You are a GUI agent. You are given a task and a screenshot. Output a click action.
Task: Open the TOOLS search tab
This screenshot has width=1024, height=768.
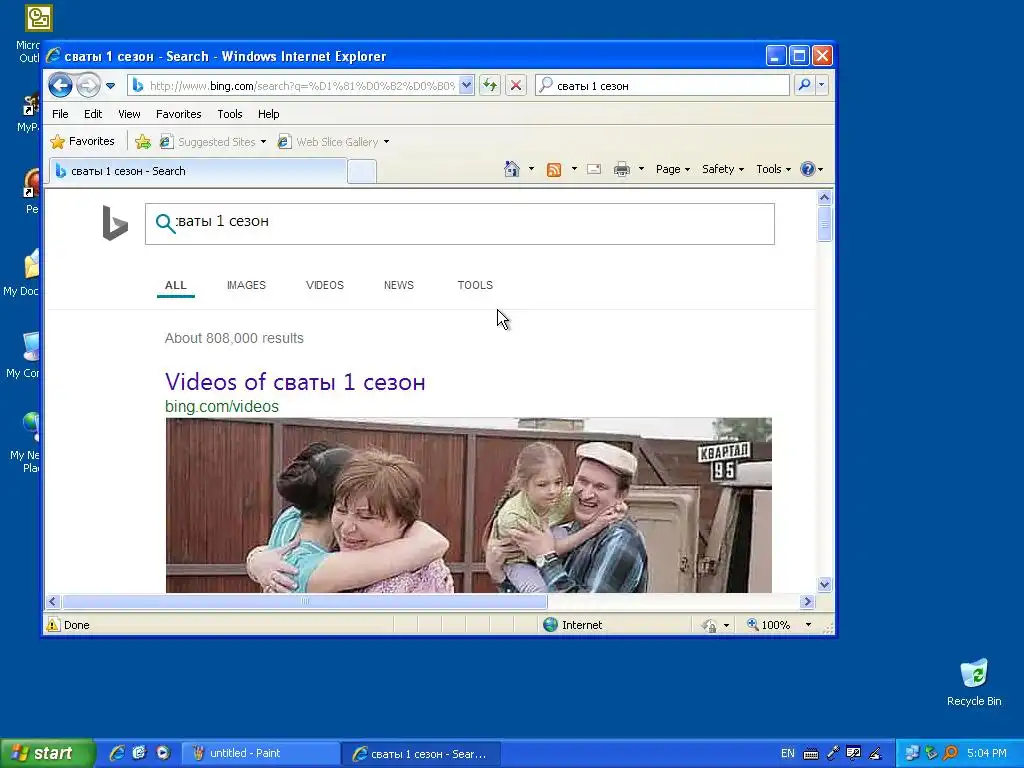coord(475,285)
